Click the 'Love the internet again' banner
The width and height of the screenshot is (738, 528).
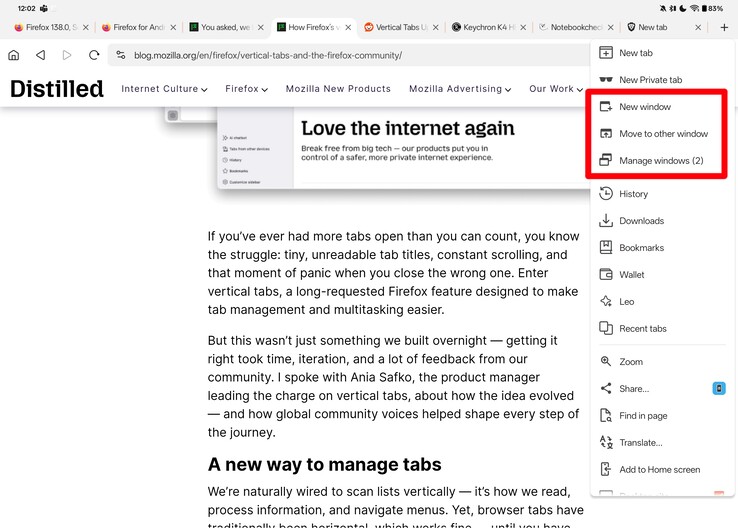pos(407,128)
